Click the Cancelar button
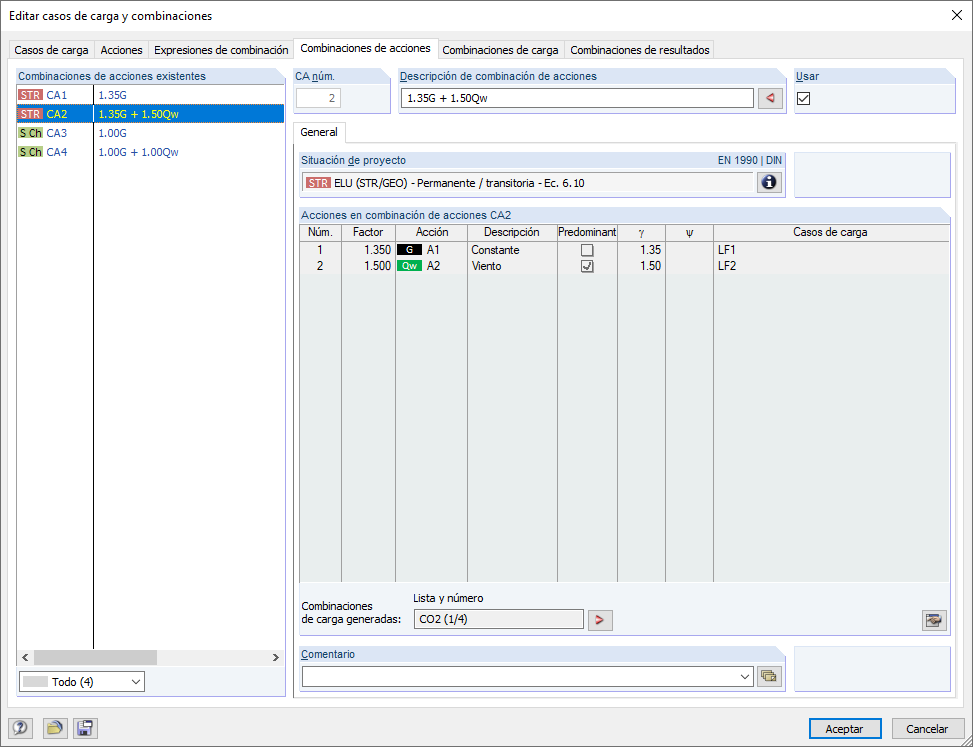The width and height of the screenshot is (973, 747). (927, 729)
